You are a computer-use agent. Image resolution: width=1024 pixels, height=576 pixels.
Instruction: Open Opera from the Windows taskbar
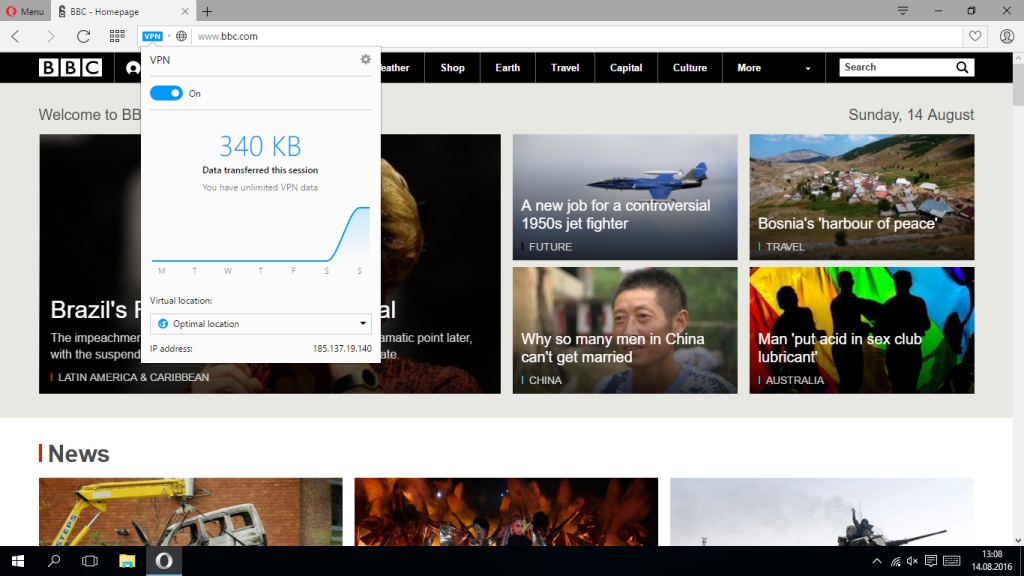[163, 561]
